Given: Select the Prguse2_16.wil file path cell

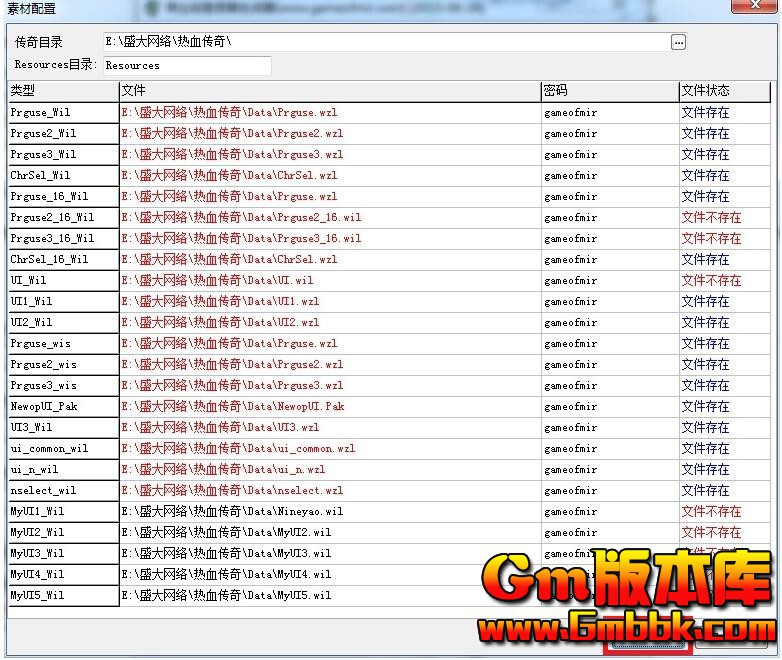Looking at the screenshot, I should pos(330,218).
